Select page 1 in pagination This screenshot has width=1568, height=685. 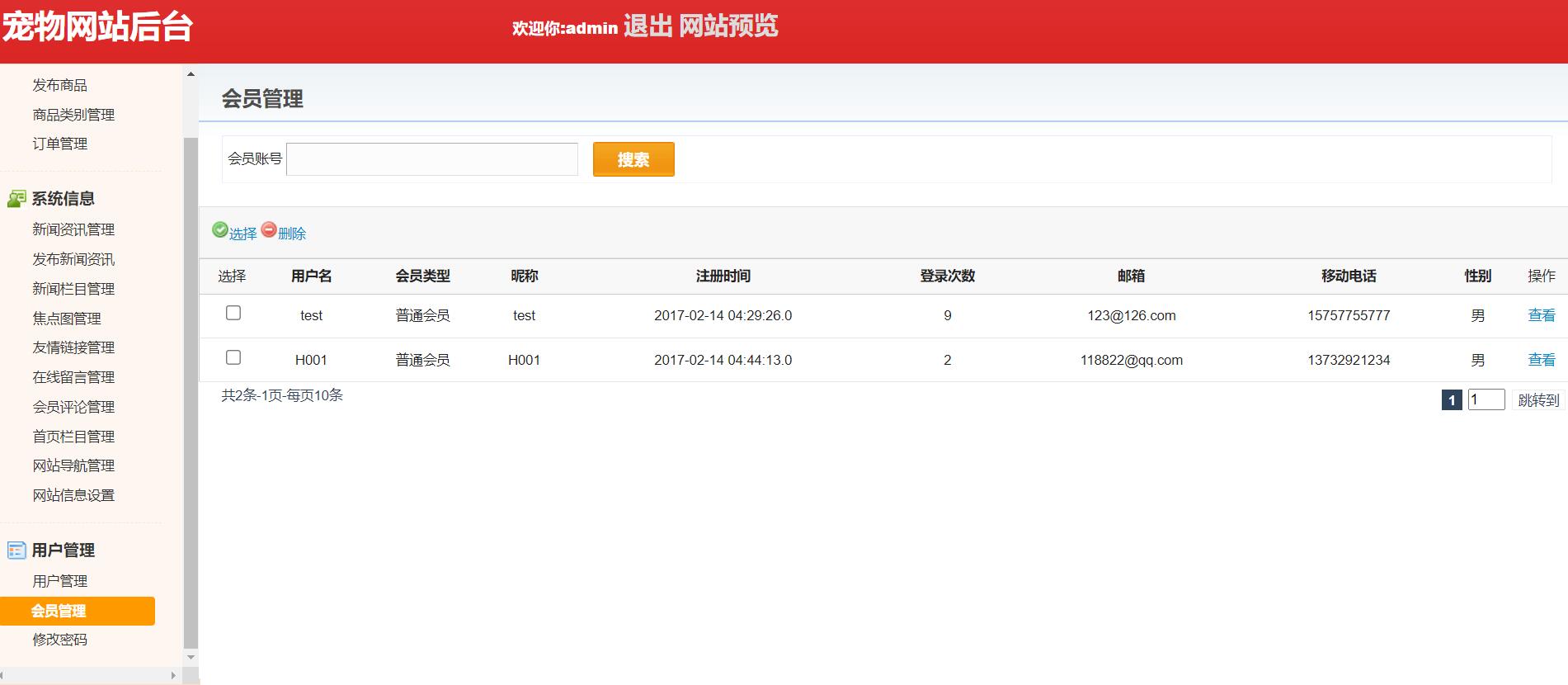click(1452, 400)
